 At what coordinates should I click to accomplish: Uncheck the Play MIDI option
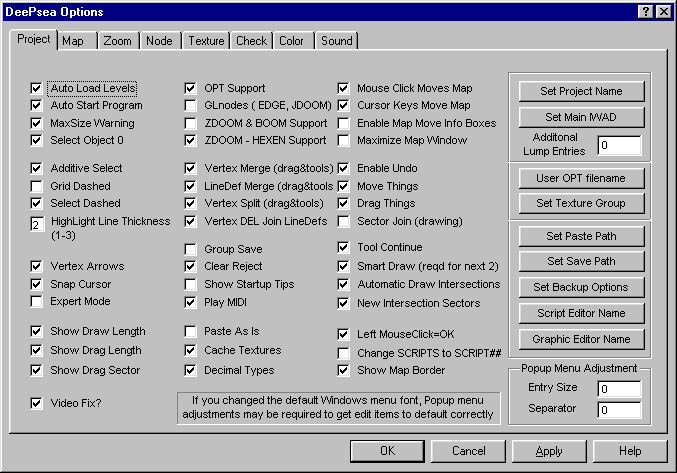coord(191,301)
